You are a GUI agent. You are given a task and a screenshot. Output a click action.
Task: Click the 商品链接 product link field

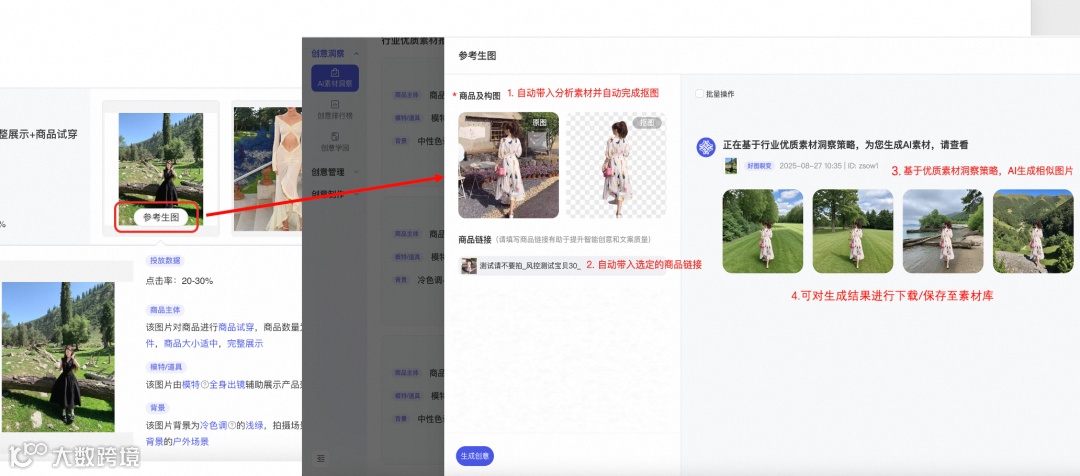pyautogui.click(x=561, y=266)
